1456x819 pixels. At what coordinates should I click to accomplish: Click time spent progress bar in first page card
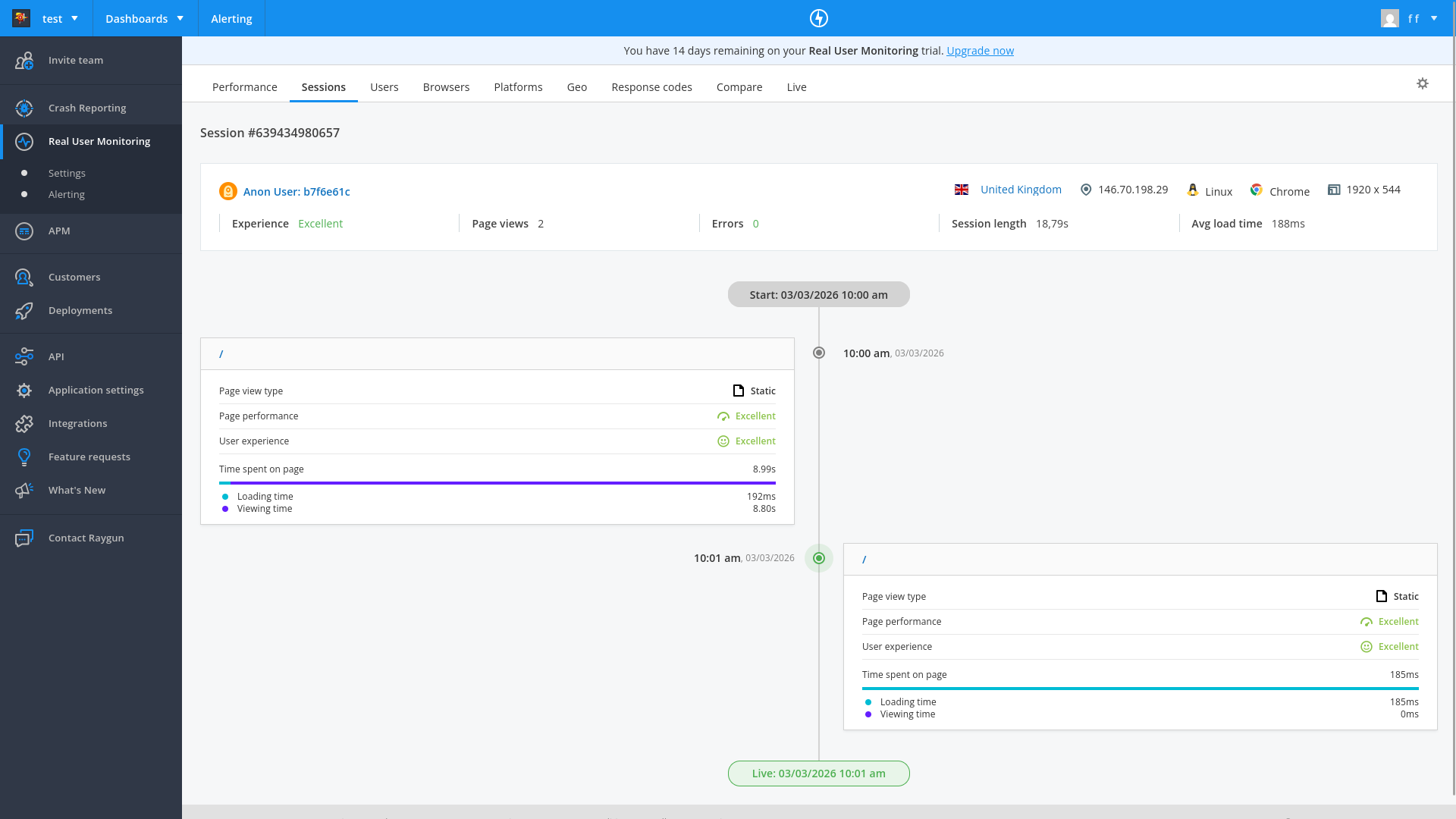point(497,482)
